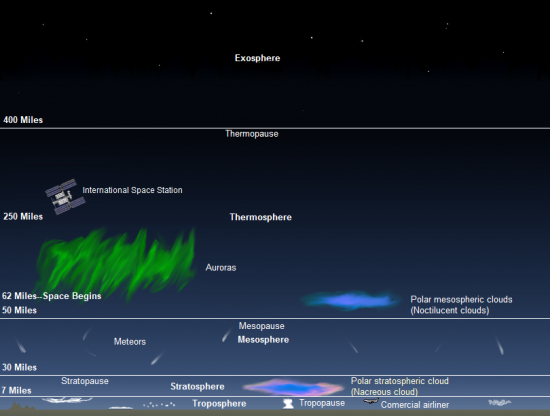Select the '250 Miles' altitude label
This screenshot has width=550, height=416.
(23, 216)
